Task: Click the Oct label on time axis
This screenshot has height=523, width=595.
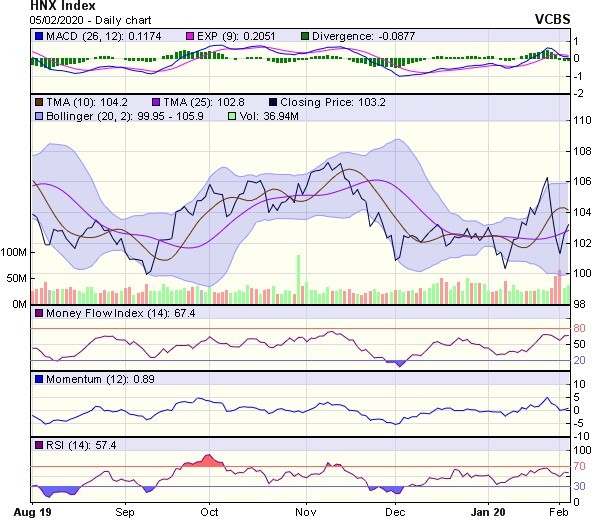Action: pyautogui.click(x=209, y=512)
